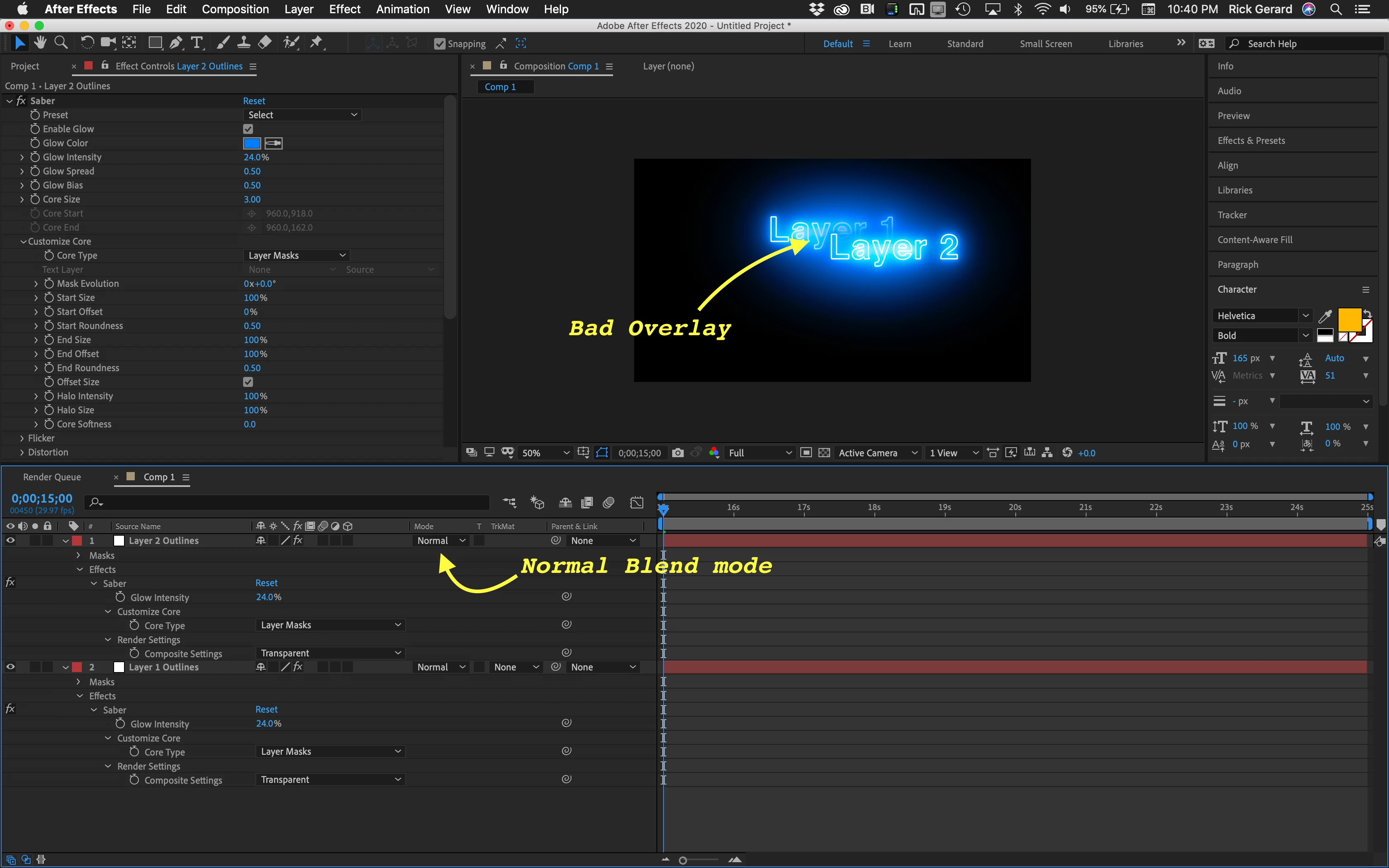Hide Layer 1 Outlines using eye icon
Screen dimensions: 1389x868
click(10, 666)
